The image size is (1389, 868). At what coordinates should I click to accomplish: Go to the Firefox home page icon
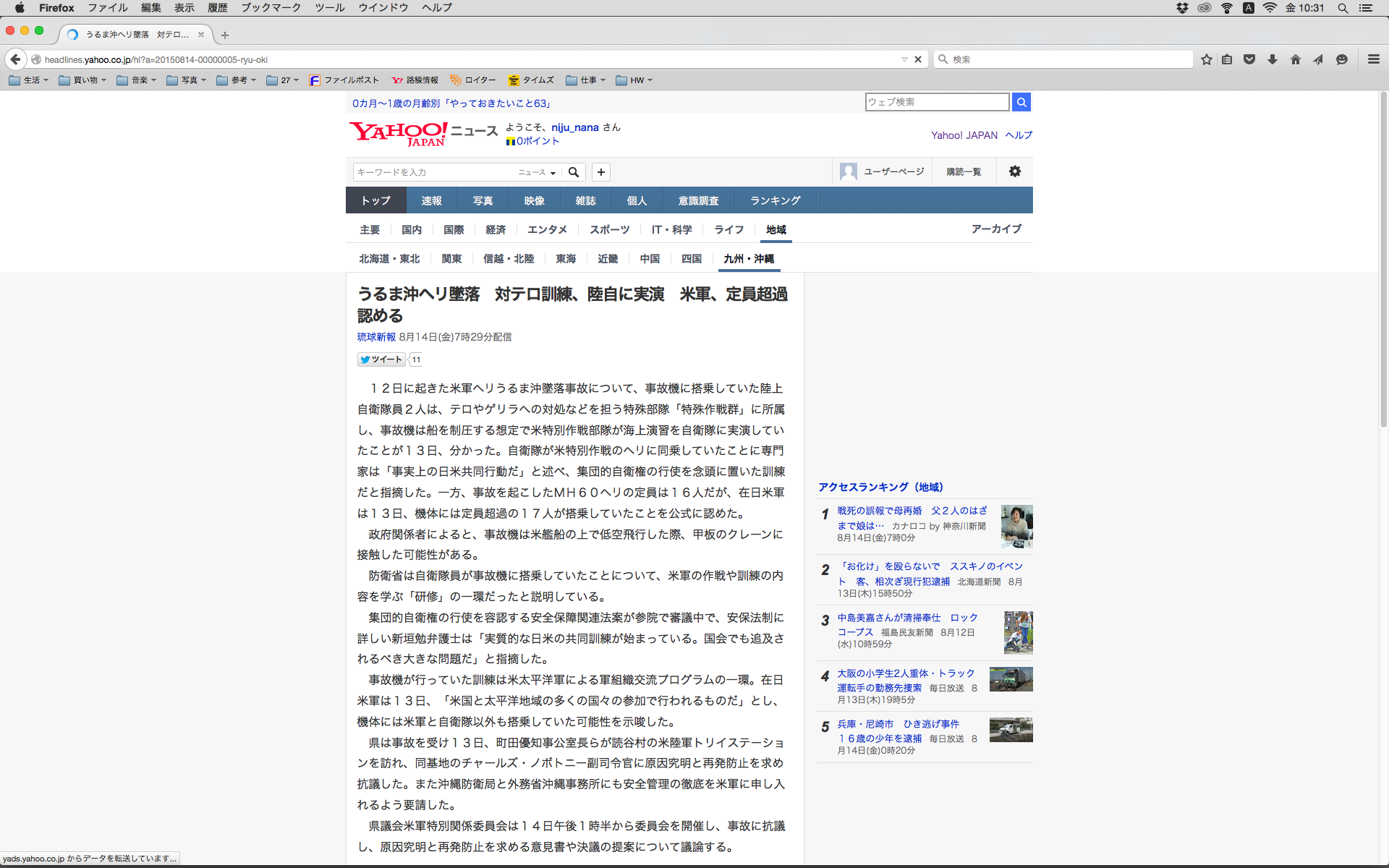tap(1295, 59)
